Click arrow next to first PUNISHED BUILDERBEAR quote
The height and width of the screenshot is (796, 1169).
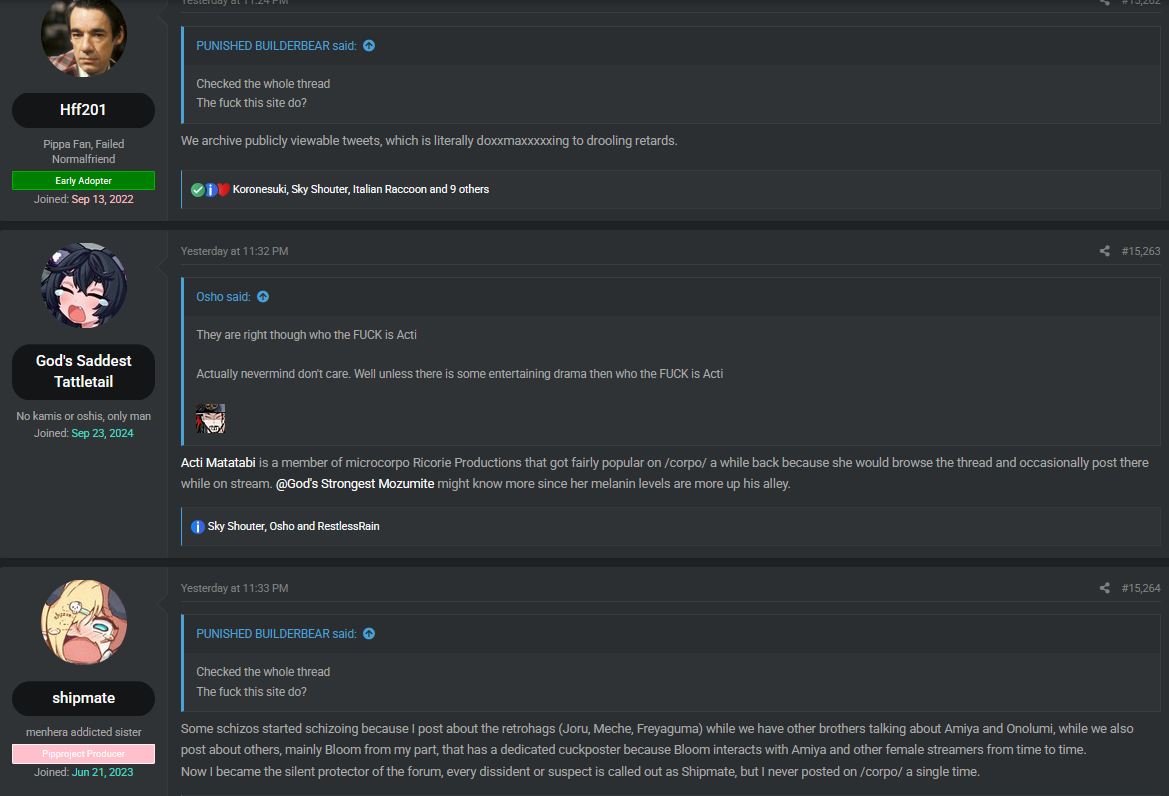(x=369, y=46)
